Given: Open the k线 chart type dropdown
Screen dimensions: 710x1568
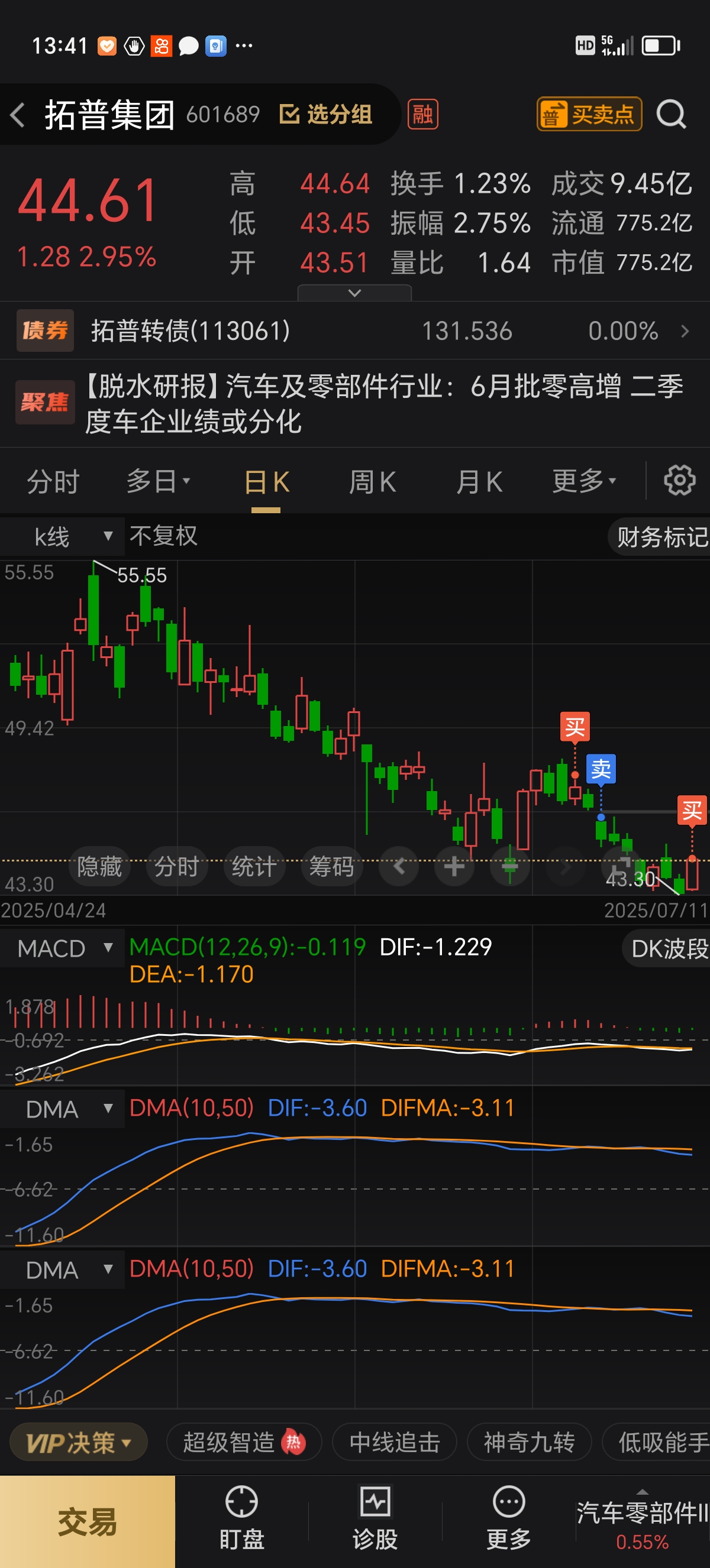Looking at the screenshot, I should coord(62,536).
